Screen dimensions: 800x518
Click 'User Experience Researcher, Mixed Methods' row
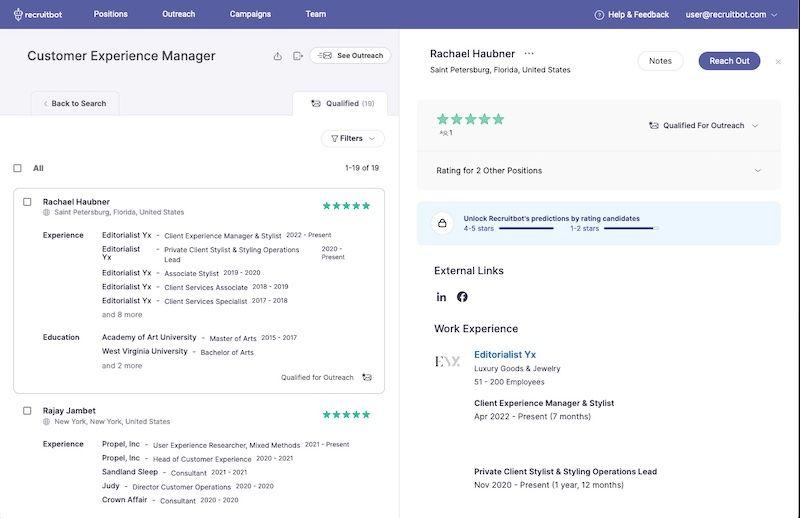[226, 445]
